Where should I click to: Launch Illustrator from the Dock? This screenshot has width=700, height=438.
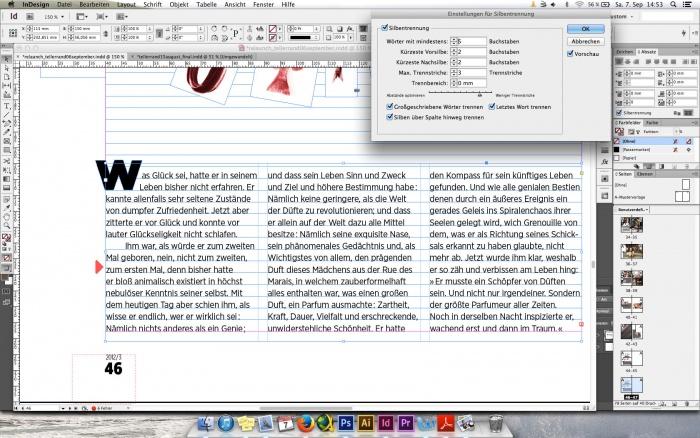pos(366,422)
